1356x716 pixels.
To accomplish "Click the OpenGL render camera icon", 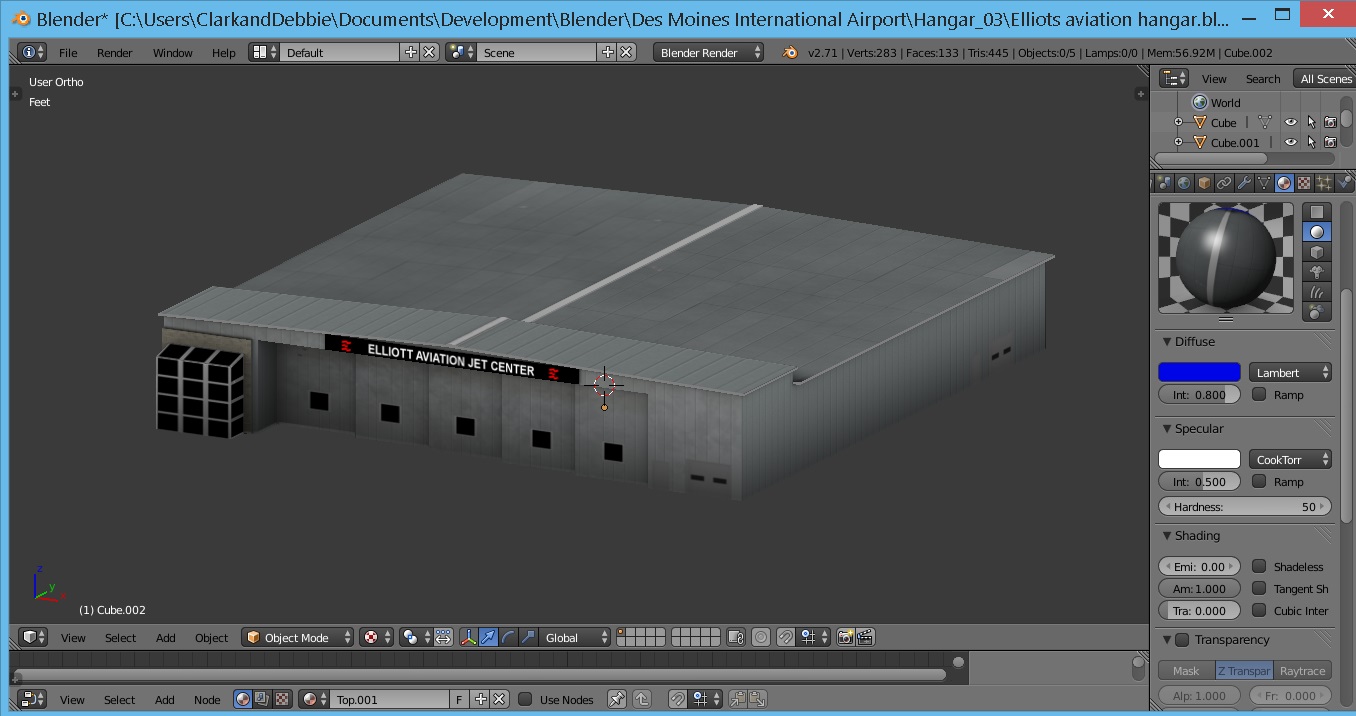I will [846, 637].
